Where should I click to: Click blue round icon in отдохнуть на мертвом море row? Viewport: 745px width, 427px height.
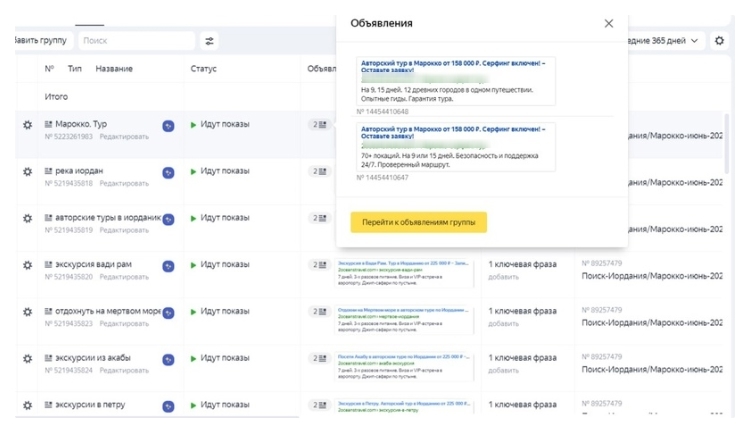pos(168,313)
